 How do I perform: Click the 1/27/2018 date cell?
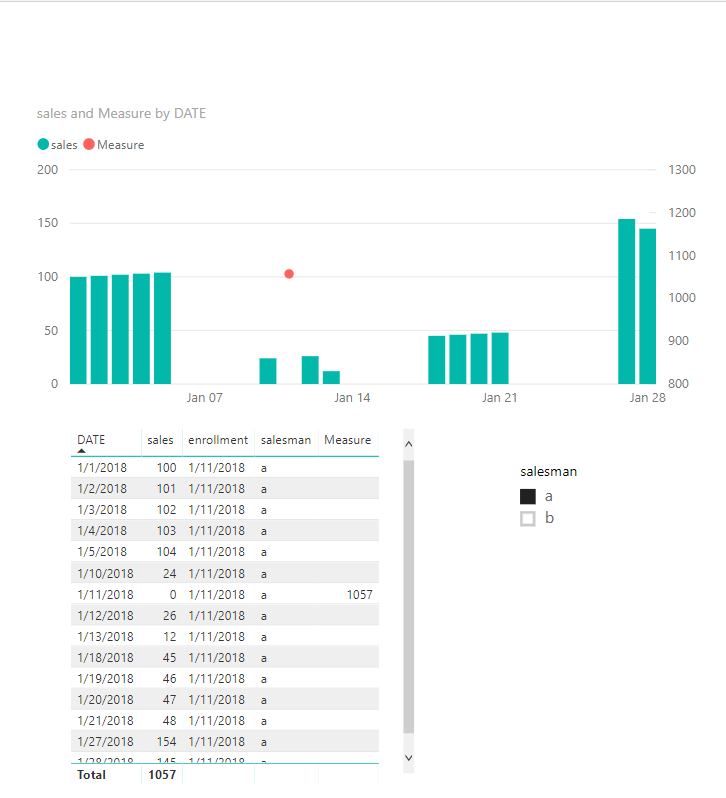coord(105,742)
